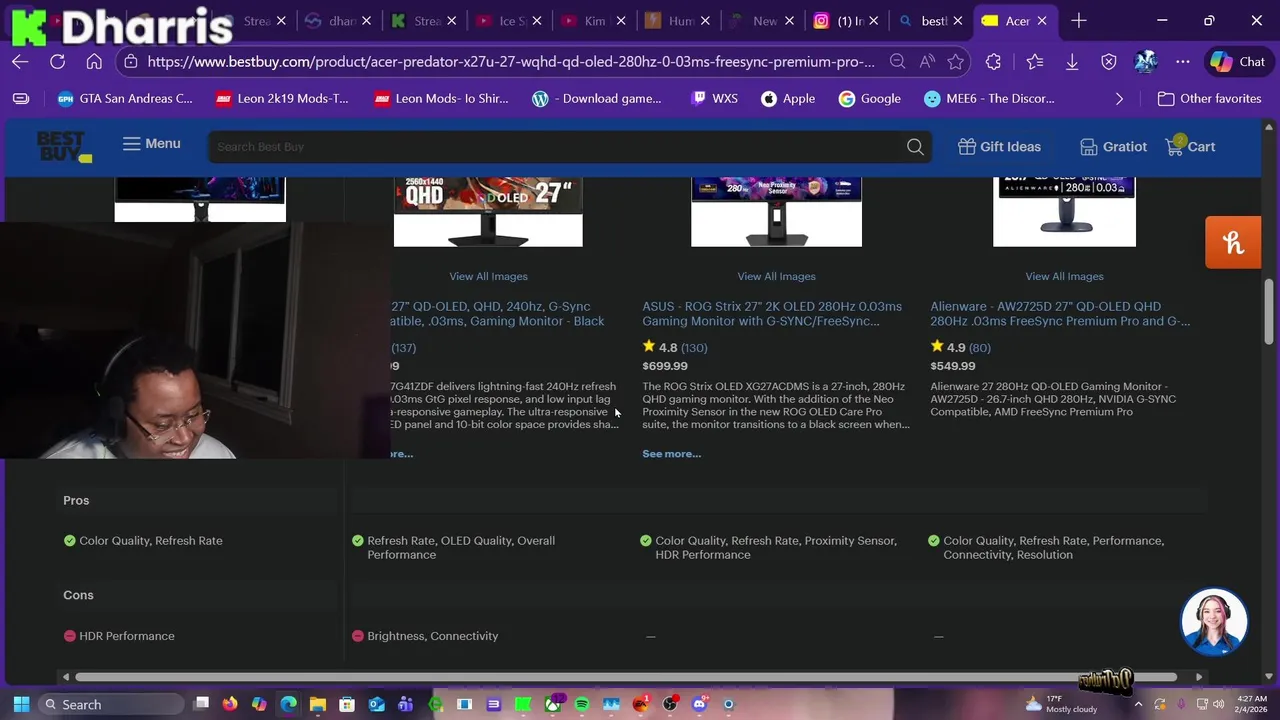
Task: Expand bookmarks bar overflow chevron
Action: [1119, 99]
